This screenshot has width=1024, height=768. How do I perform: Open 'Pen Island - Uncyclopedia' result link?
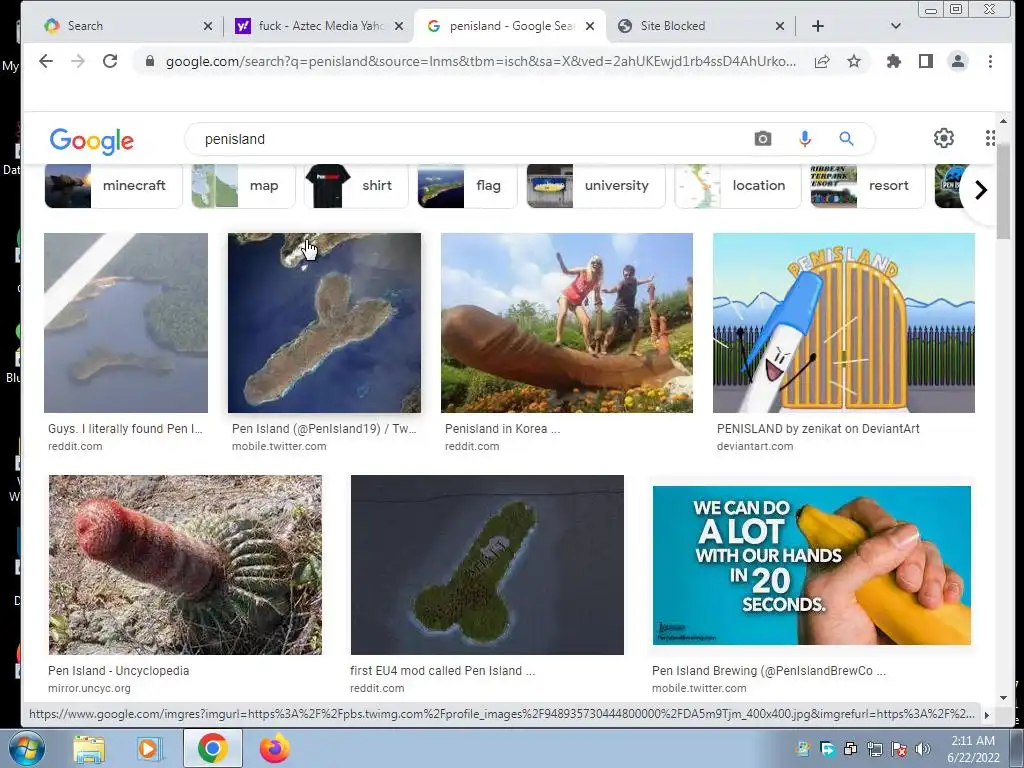coord(118,671)
